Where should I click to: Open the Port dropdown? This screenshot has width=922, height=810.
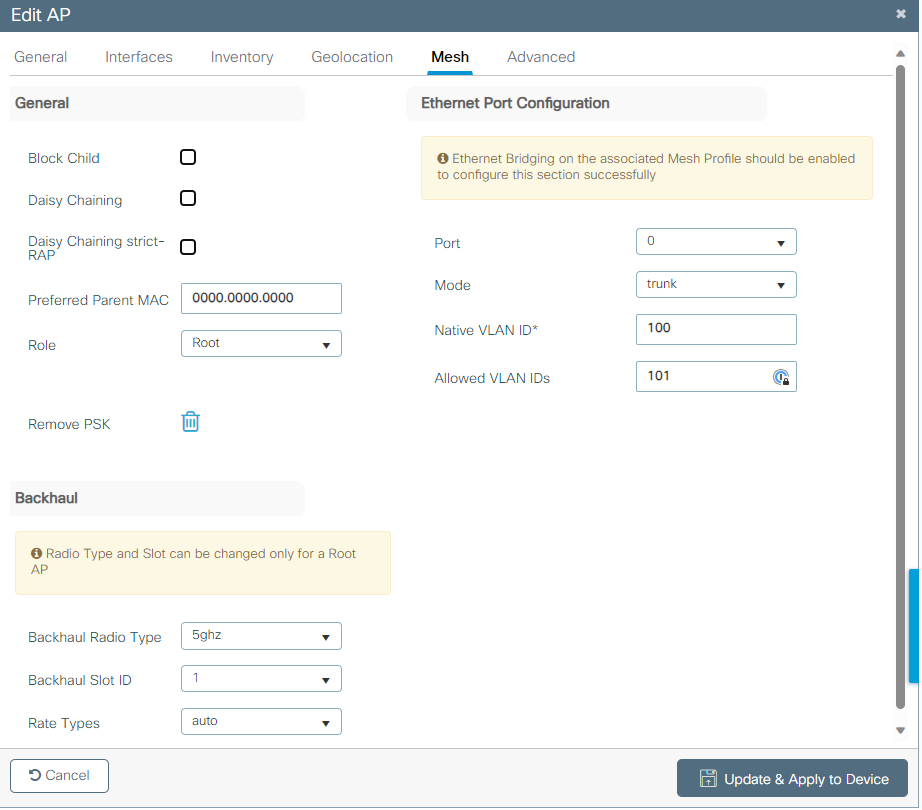pos(716,242)
